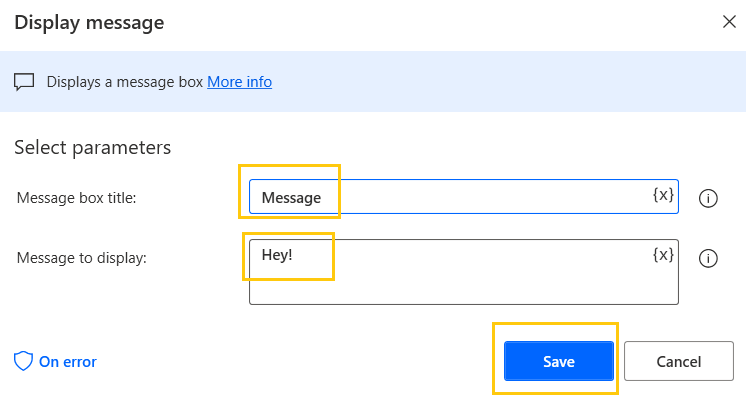Close the Display message dialog
This screenshot has height=398, width=746.
[x=729, y=21]
